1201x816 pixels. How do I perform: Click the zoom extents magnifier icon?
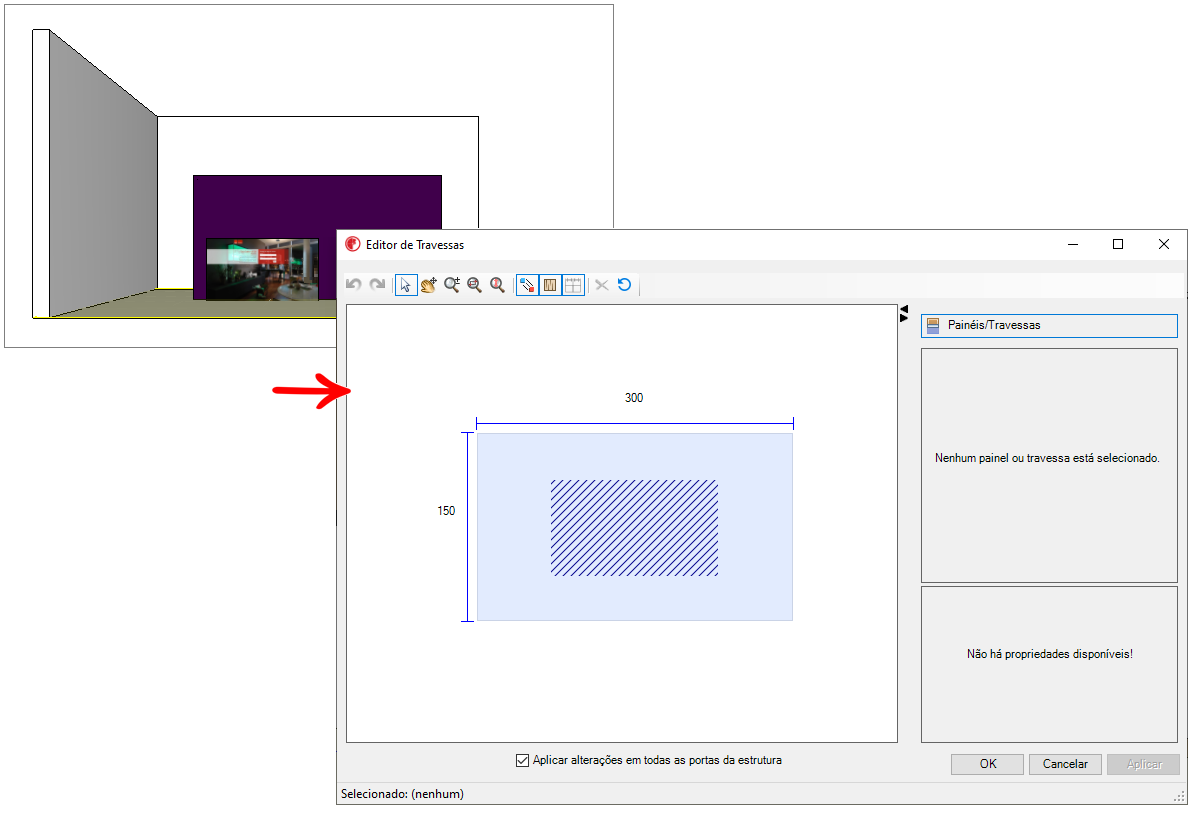pos(497,285)
